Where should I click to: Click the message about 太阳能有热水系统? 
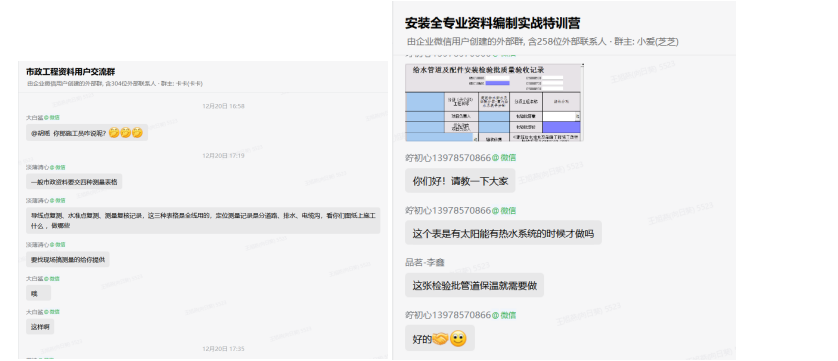[x=503, y=233]
